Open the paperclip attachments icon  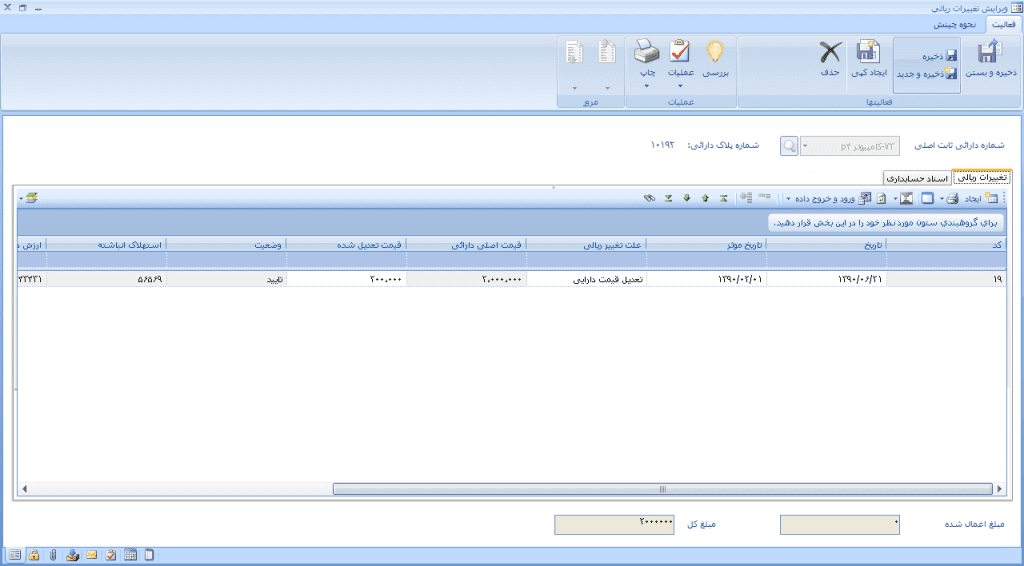pos(52,555)
